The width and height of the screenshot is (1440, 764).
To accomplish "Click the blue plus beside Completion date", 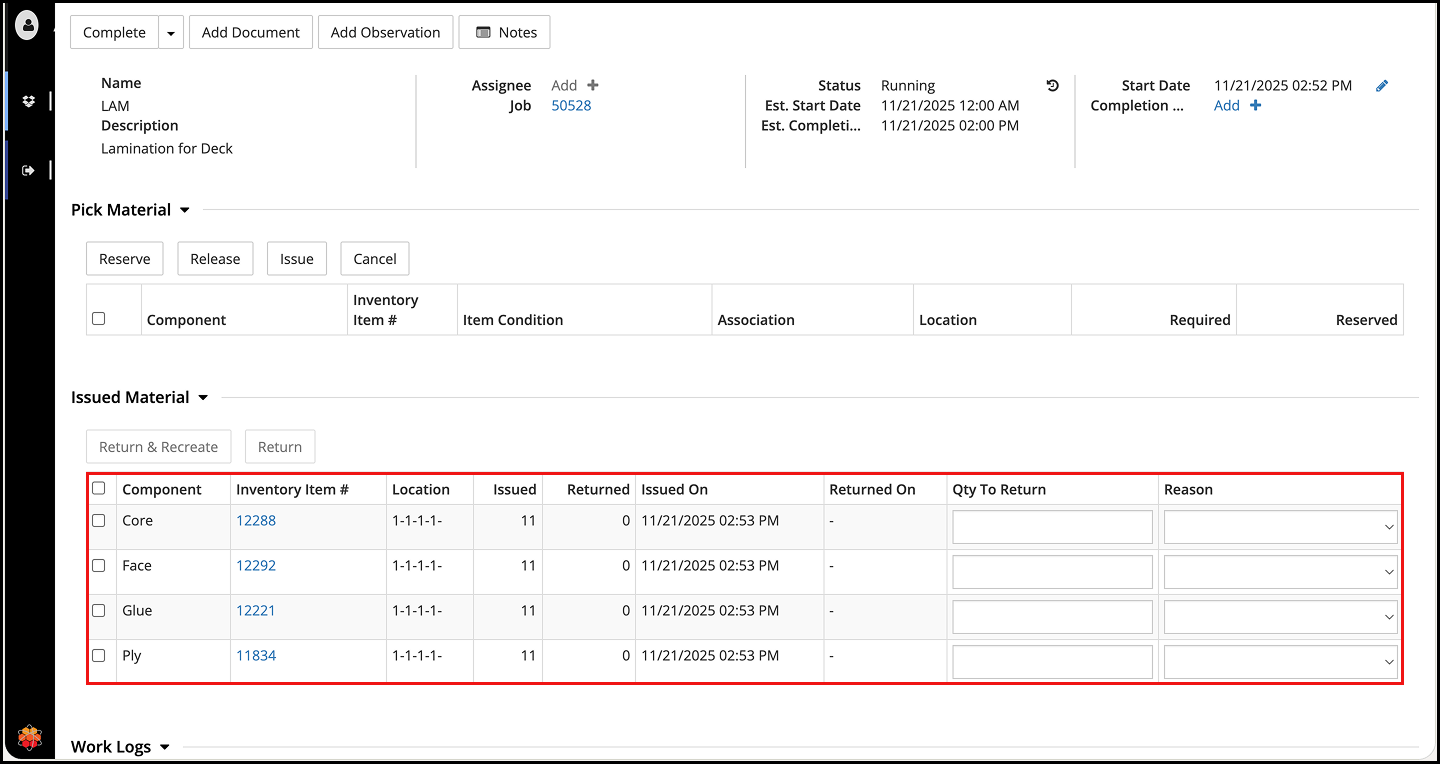I will (1255, 106).
